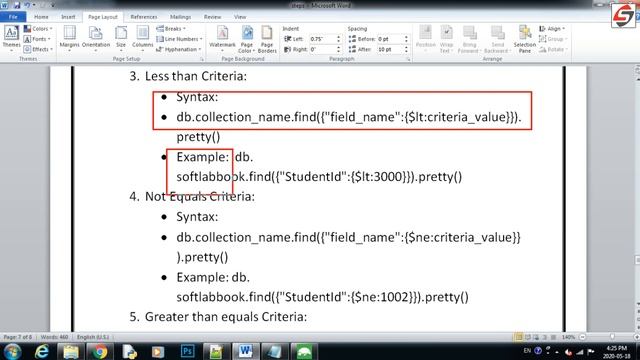
Task: Switch to Outline view
Action: [x=544, y=337]
